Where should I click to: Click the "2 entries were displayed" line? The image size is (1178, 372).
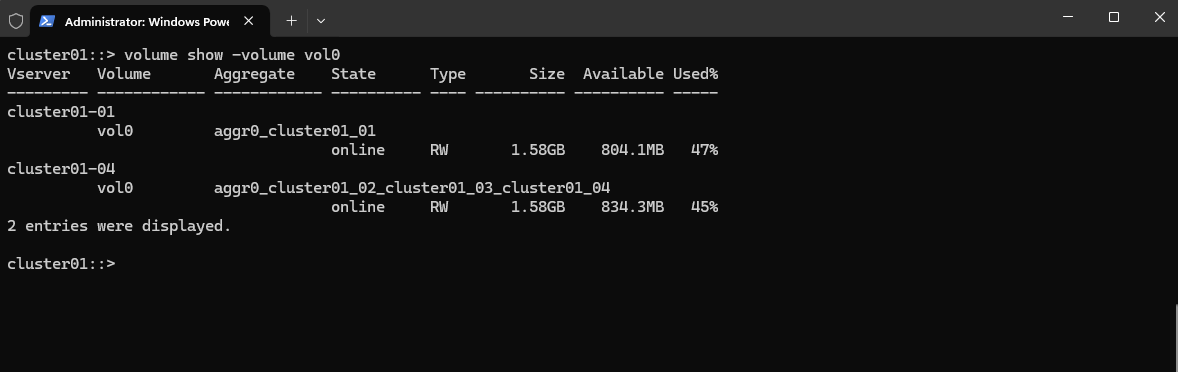[119, 225]
